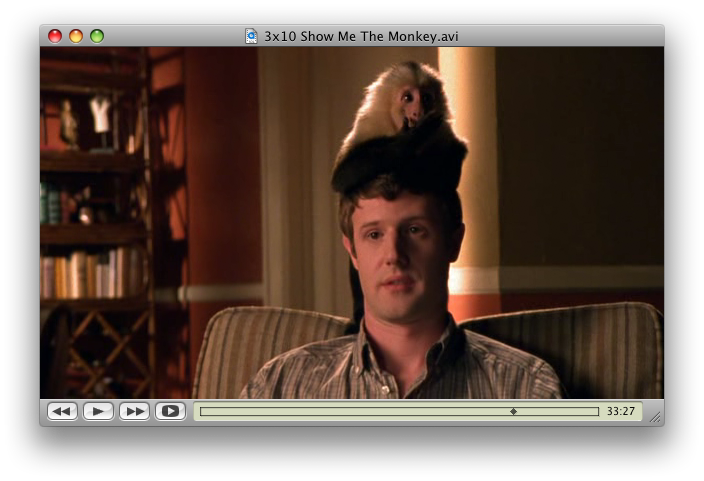Viewport: 704px width, 481px height.
Task: Click the diamond playhead marker
Action: pyautogui.click(x=513, y=411)
